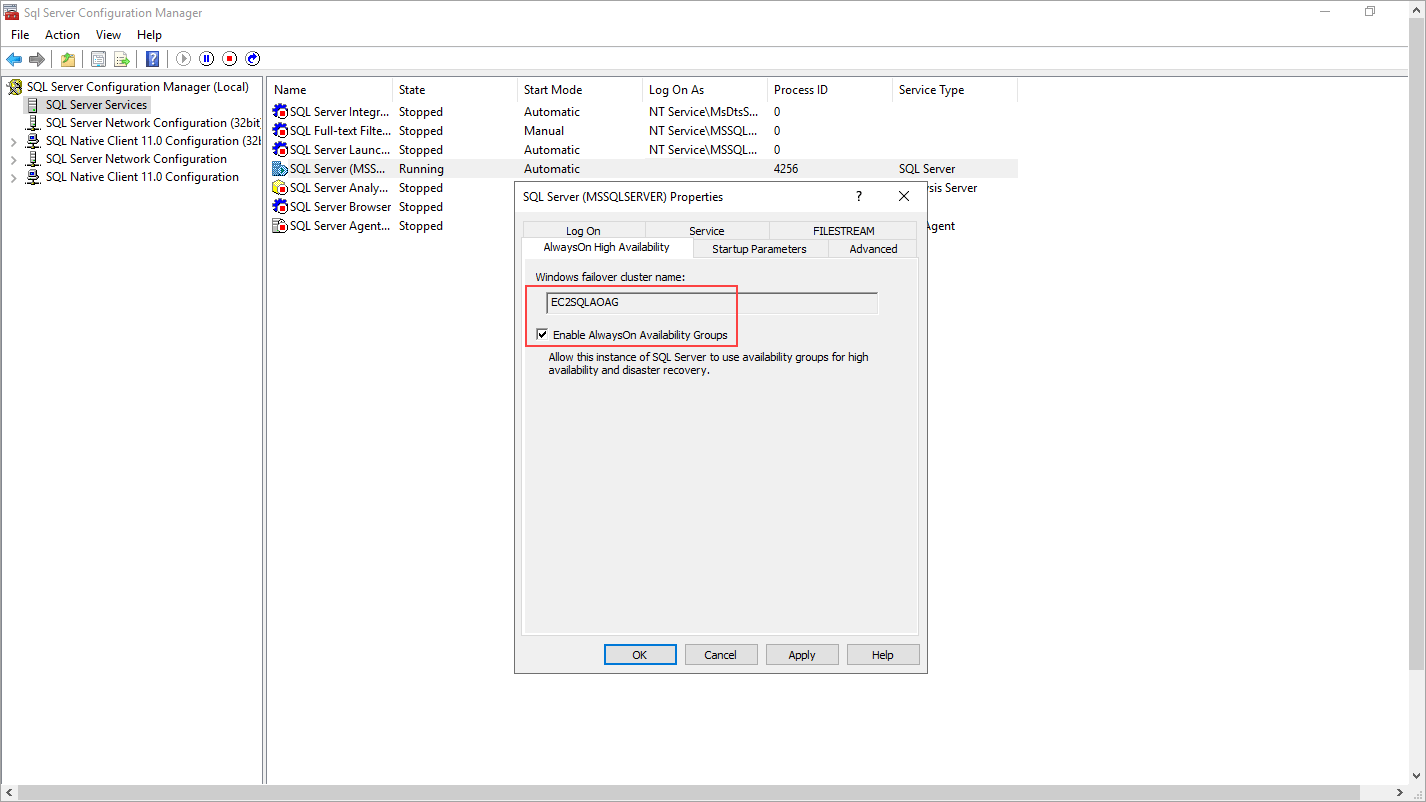The image size is (1426, 802).
Task: Click the Apply button
Action: tap(801, 654)
